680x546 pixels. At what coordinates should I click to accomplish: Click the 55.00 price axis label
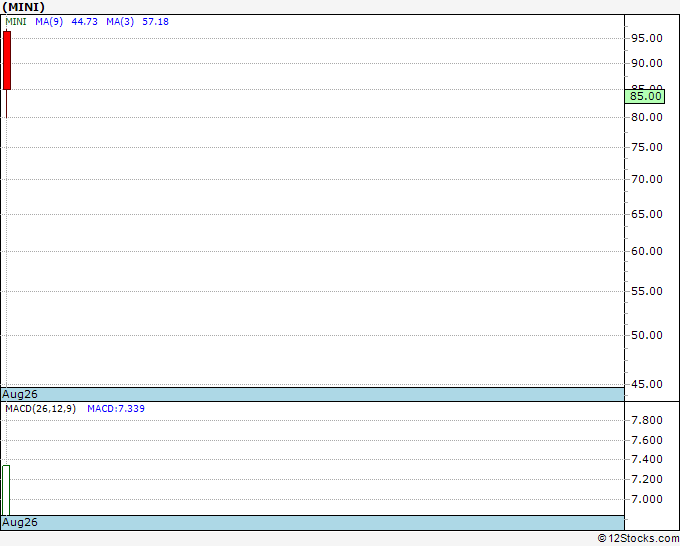[x=647, y=291]
